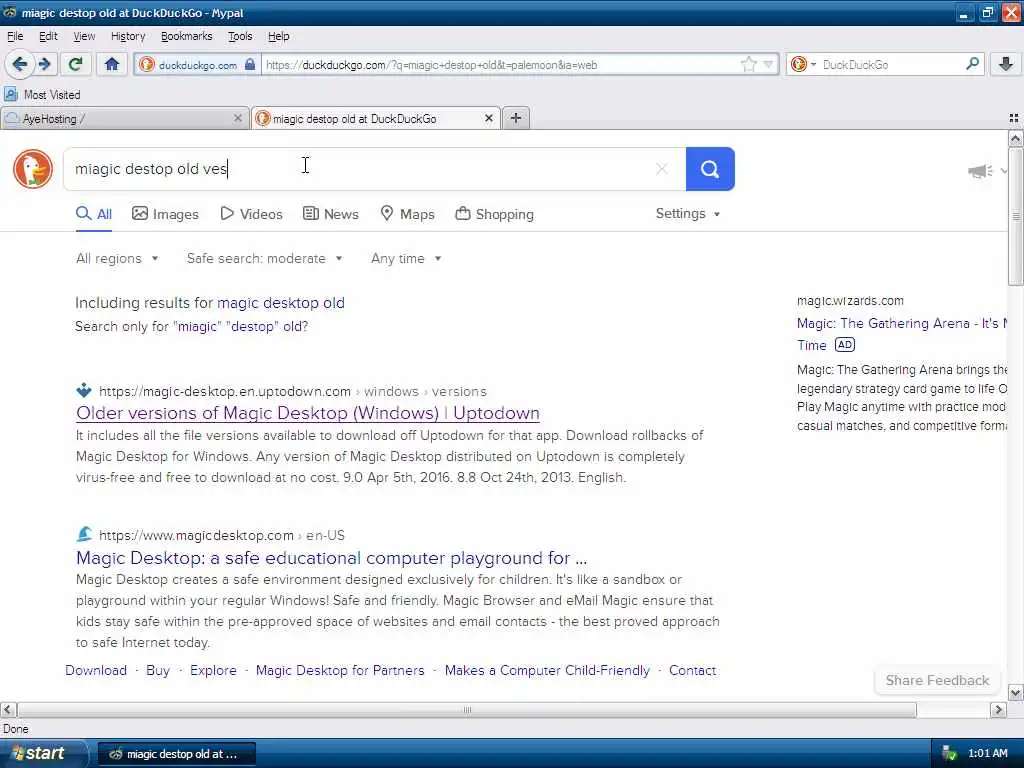Reload the current page
Viewport: 1024px width, 768px height.
(x=76, y=64)
